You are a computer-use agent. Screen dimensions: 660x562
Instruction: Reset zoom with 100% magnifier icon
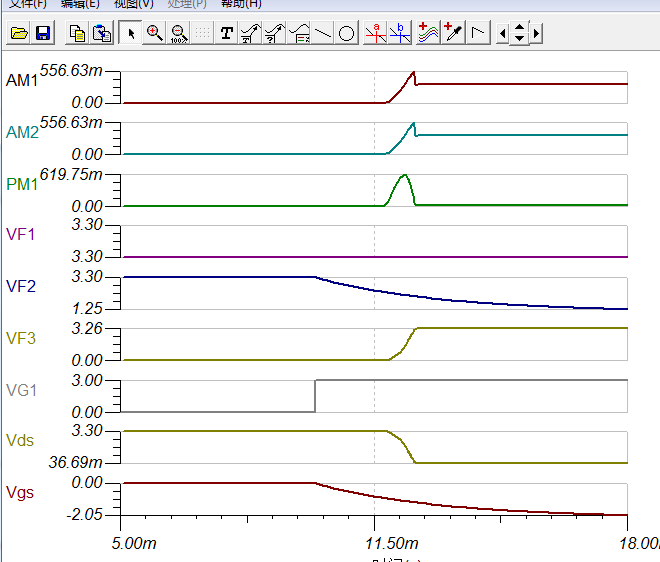click(178, 34)
